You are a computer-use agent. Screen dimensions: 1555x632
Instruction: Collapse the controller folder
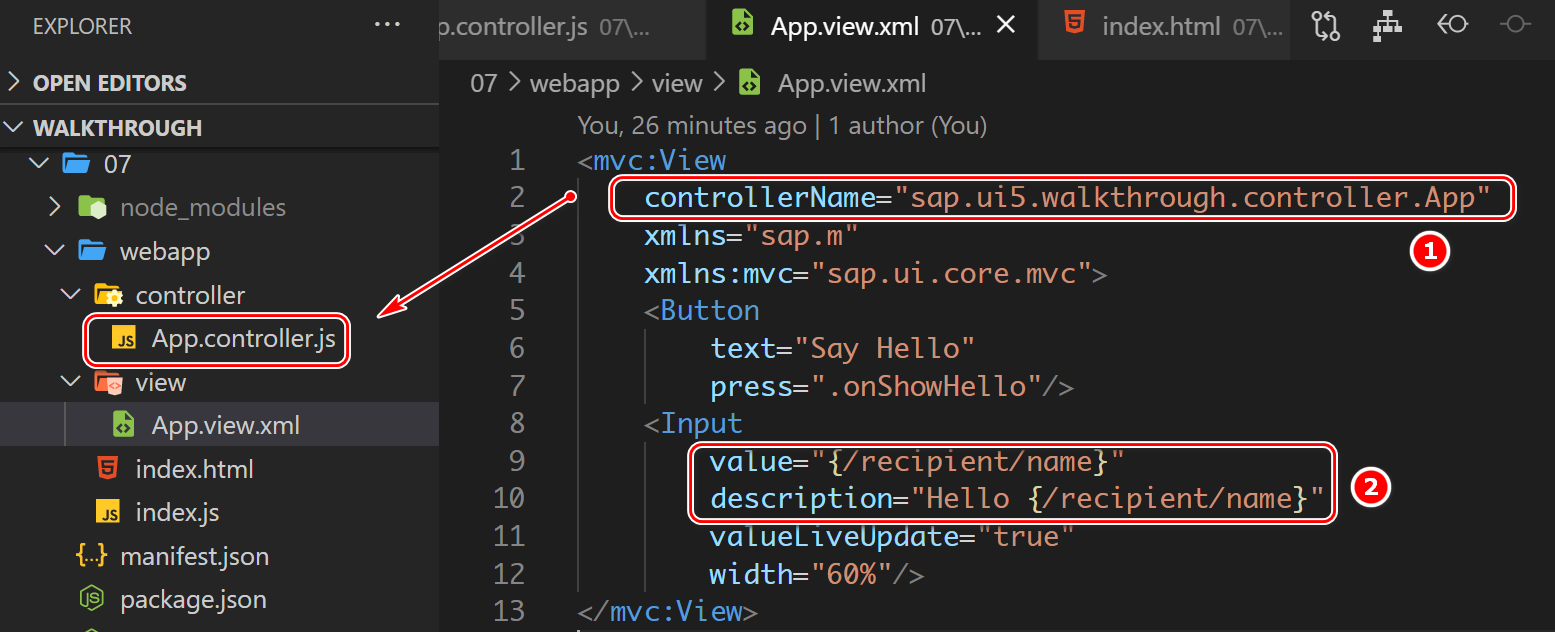[70, 294]
